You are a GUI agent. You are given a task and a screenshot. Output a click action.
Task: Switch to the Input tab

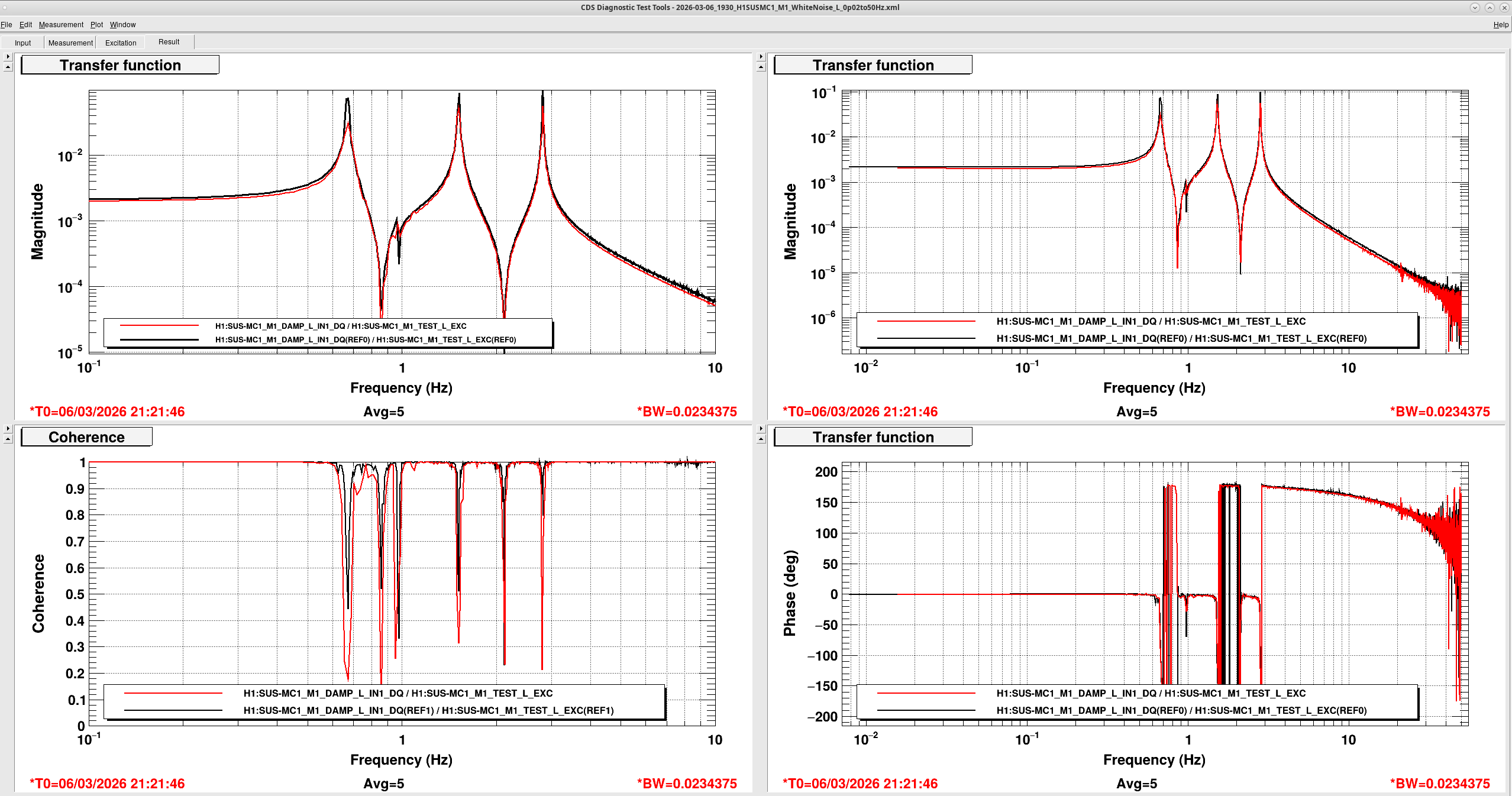coord(22,43)
